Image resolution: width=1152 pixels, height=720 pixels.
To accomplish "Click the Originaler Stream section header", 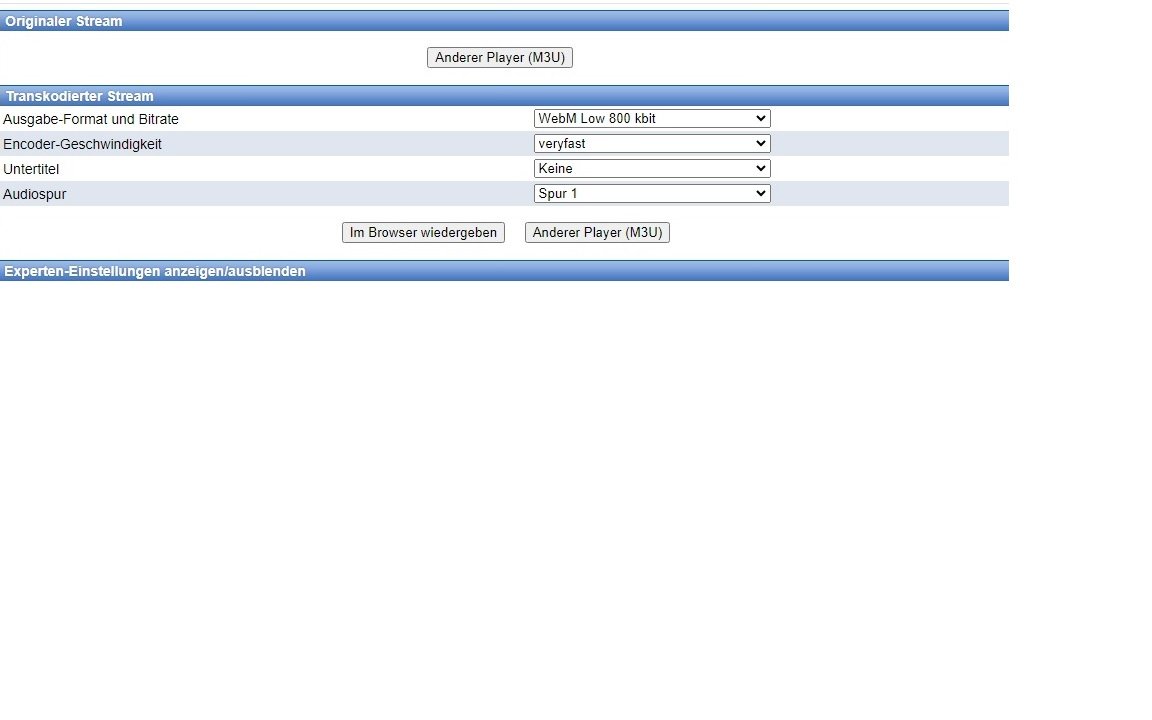I will tap(64, 21).
